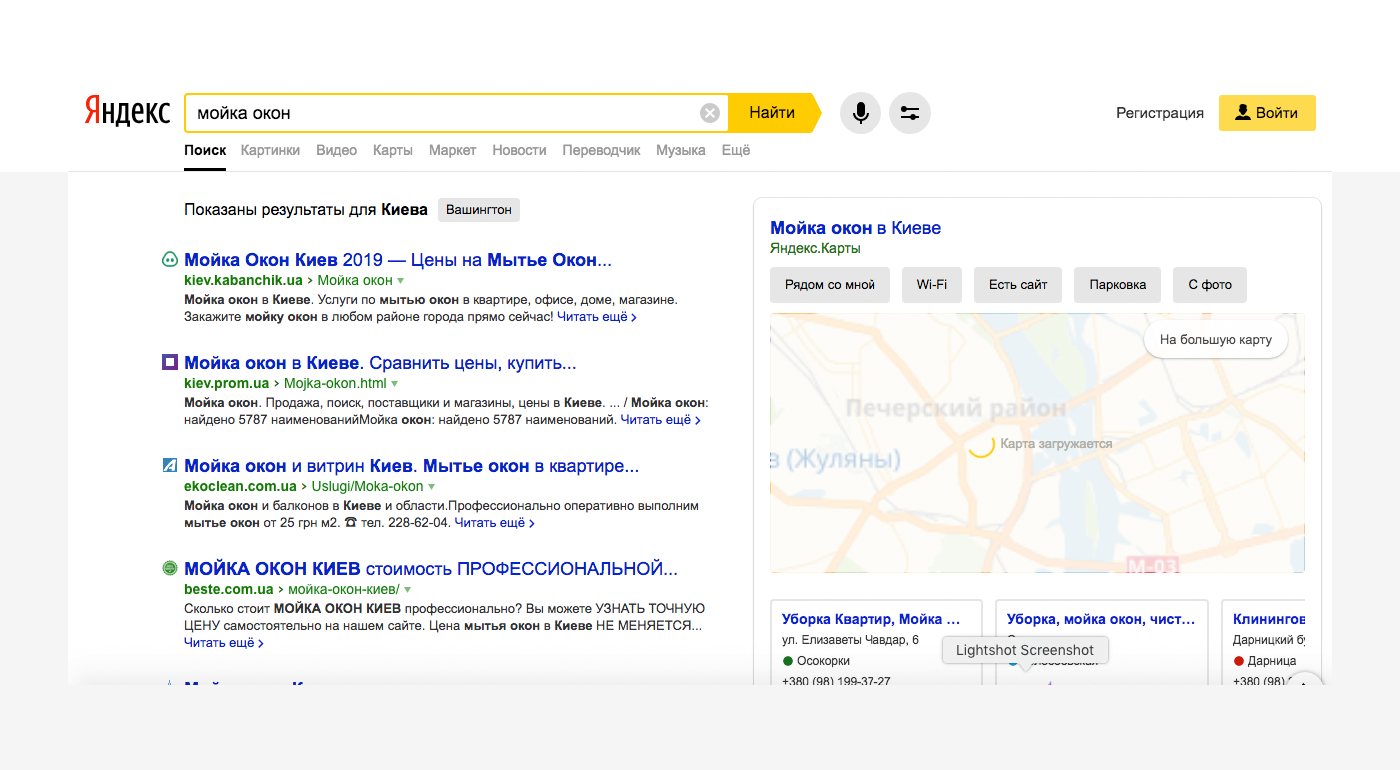Enable the Рядом со мной filter
The width and height of the screenshot is (1400, 770).
[x=830, y=285]
